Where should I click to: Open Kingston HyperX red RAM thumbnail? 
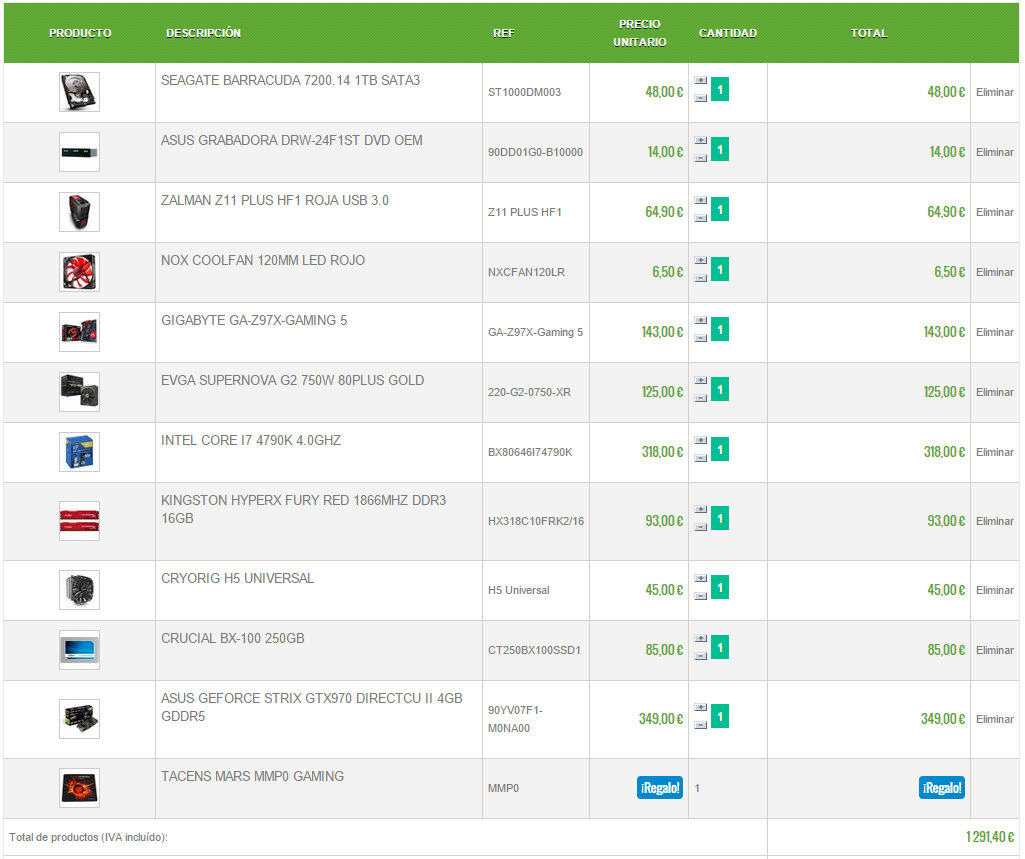79,522
